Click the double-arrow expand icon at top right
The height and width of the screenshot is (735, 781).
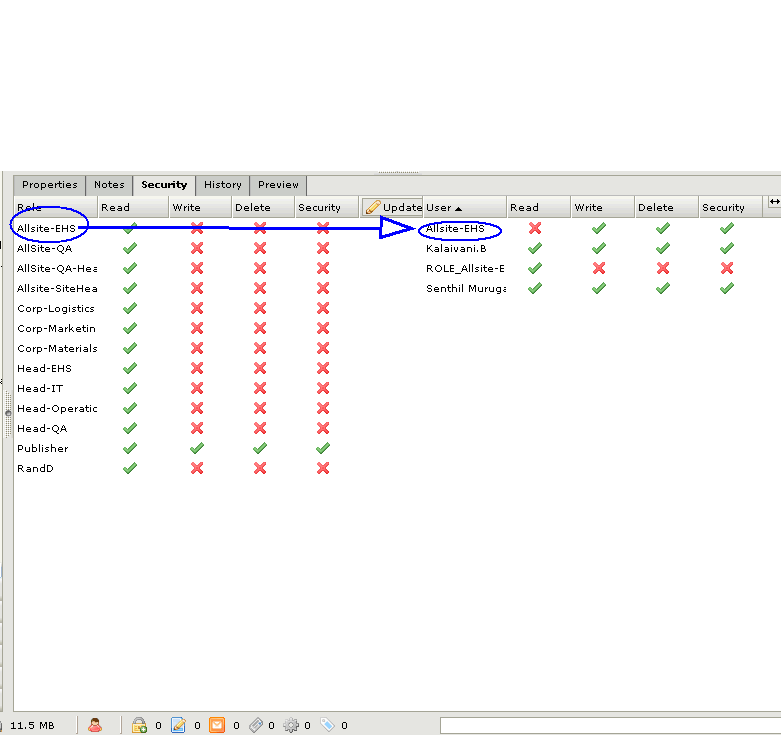pyautogui.click(x=773, y=203)
